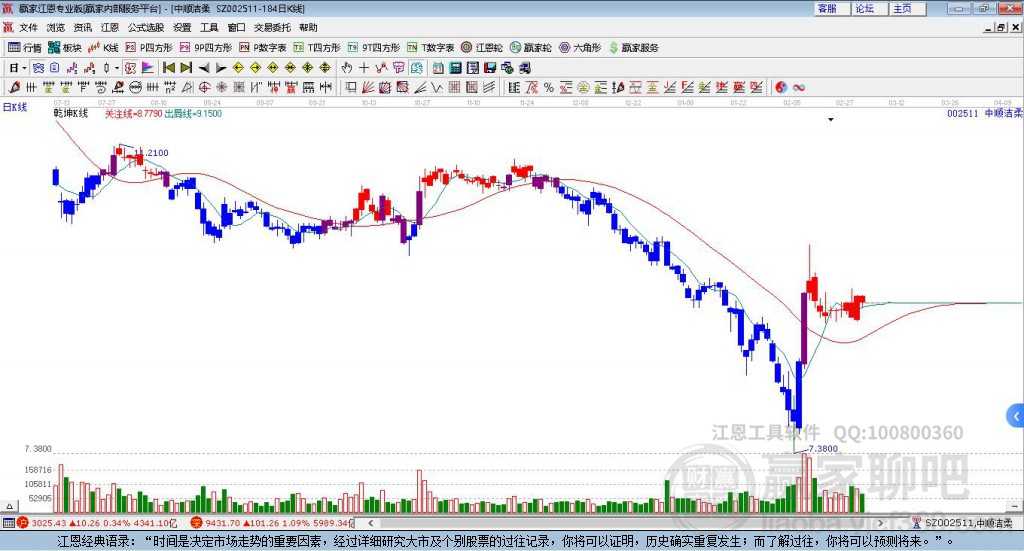Click the 论坛 forum button
This screenshot has width=1024, height=551.
(x=864, y=8)
